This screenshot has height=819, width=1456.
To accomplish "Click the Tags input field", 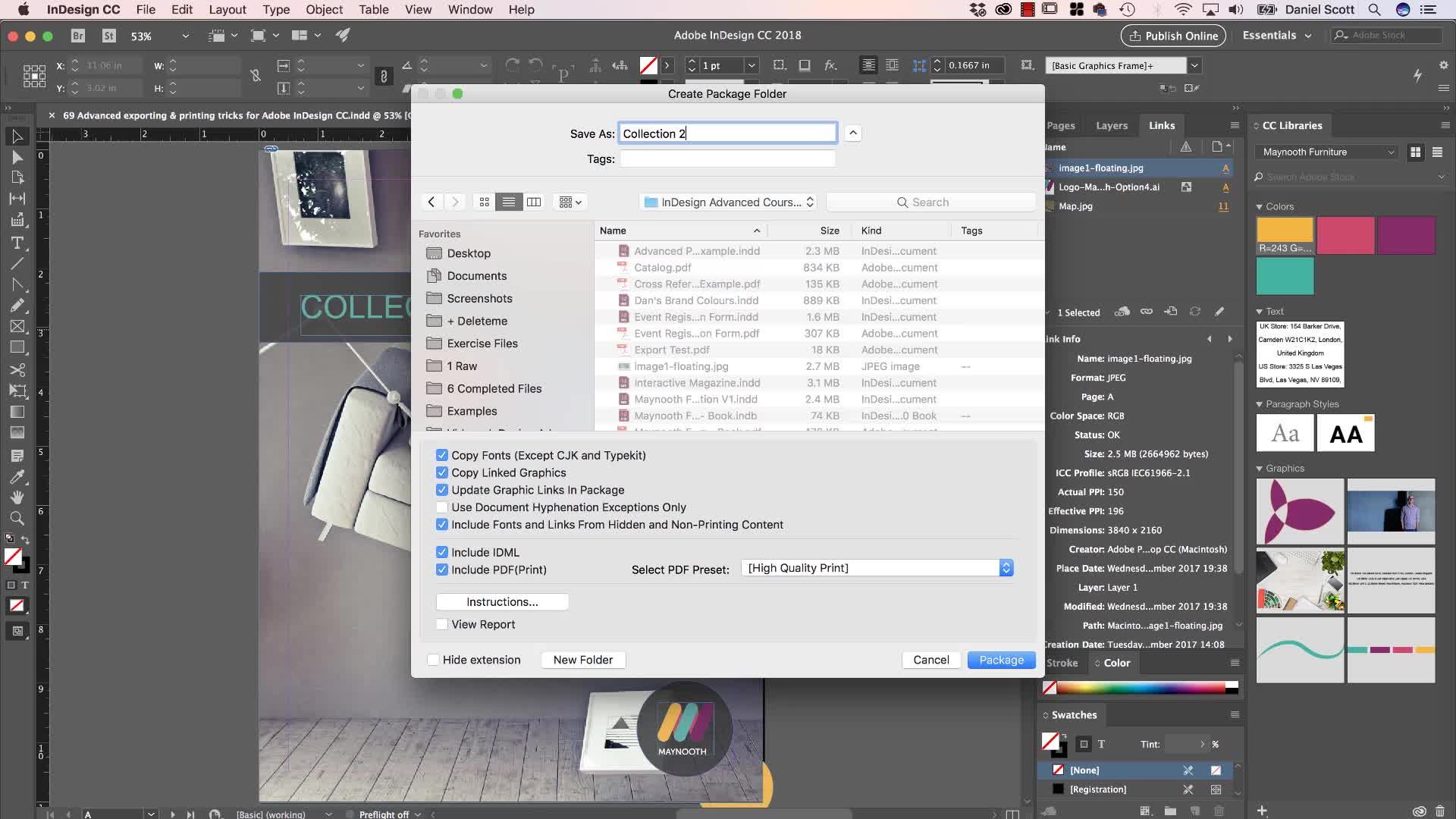I will click(x=727, y=158).
